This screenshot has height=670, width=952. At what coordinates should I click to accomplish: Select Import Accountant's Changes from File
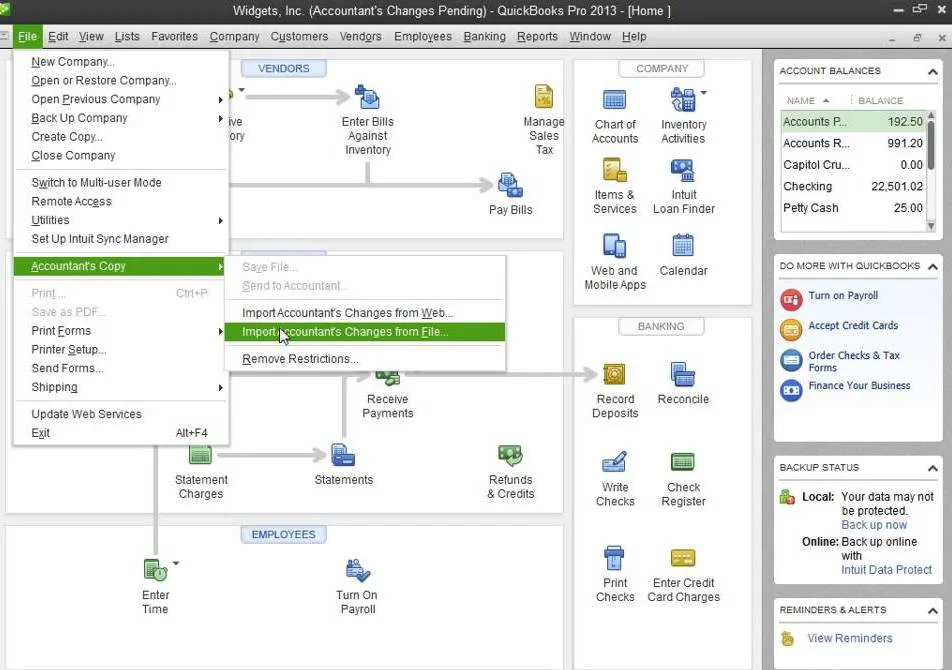[364, 332]
